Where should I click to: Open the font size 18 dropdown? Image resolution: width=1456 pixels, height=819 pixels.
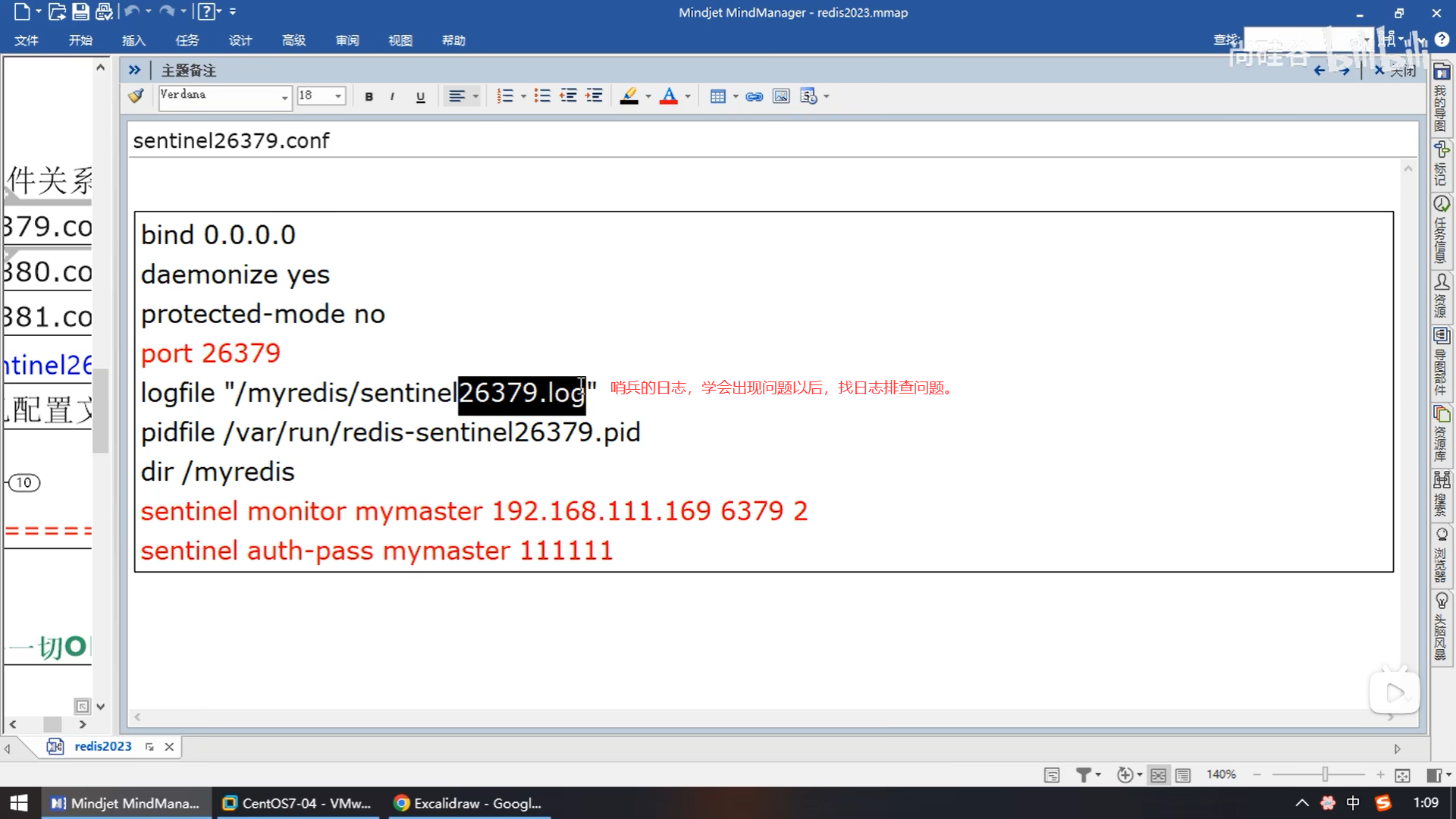pyautogui.click(x=338, y=96)
